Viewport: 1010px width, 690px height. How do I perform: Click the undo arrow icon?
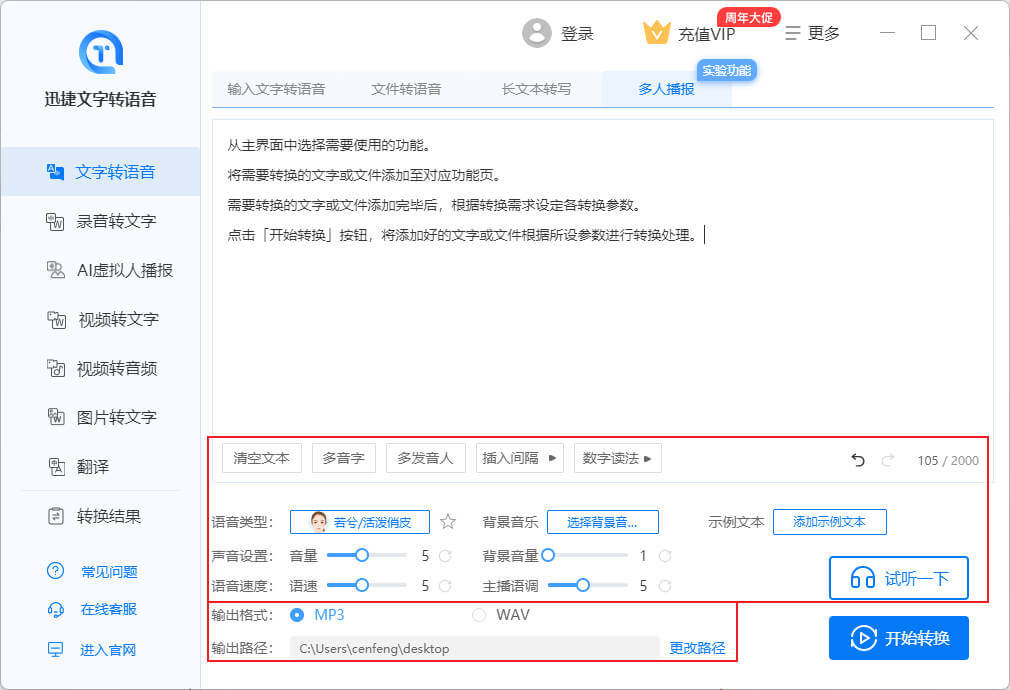click(857, 460)
